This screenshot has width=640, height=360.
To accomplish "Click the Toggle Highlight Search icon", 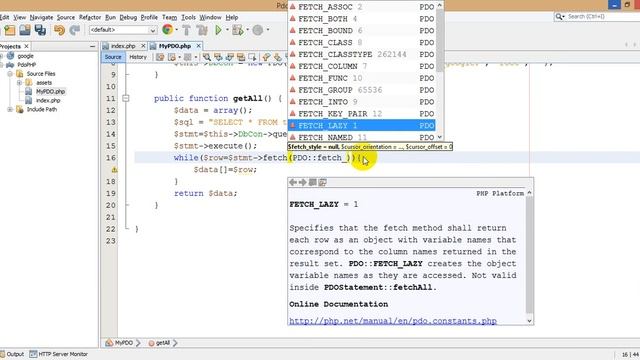I will pyautogui.click(x=241, y=57).
